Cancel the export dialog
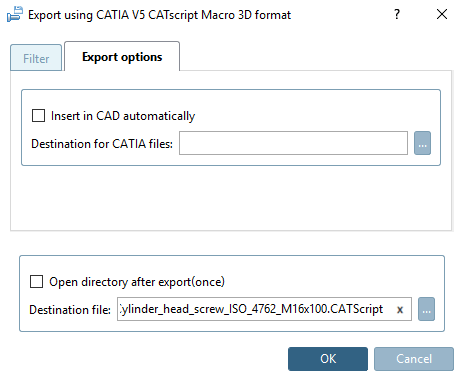The height and width of the screenshot is (381, 464). pyautogui.click(x=414, y=359)
